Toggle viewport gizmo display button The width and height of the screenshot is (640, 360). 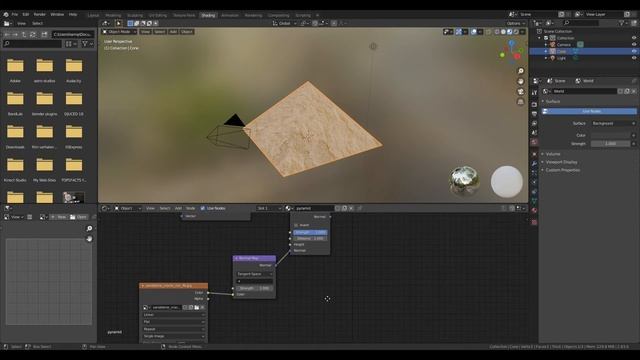[459, 31]
